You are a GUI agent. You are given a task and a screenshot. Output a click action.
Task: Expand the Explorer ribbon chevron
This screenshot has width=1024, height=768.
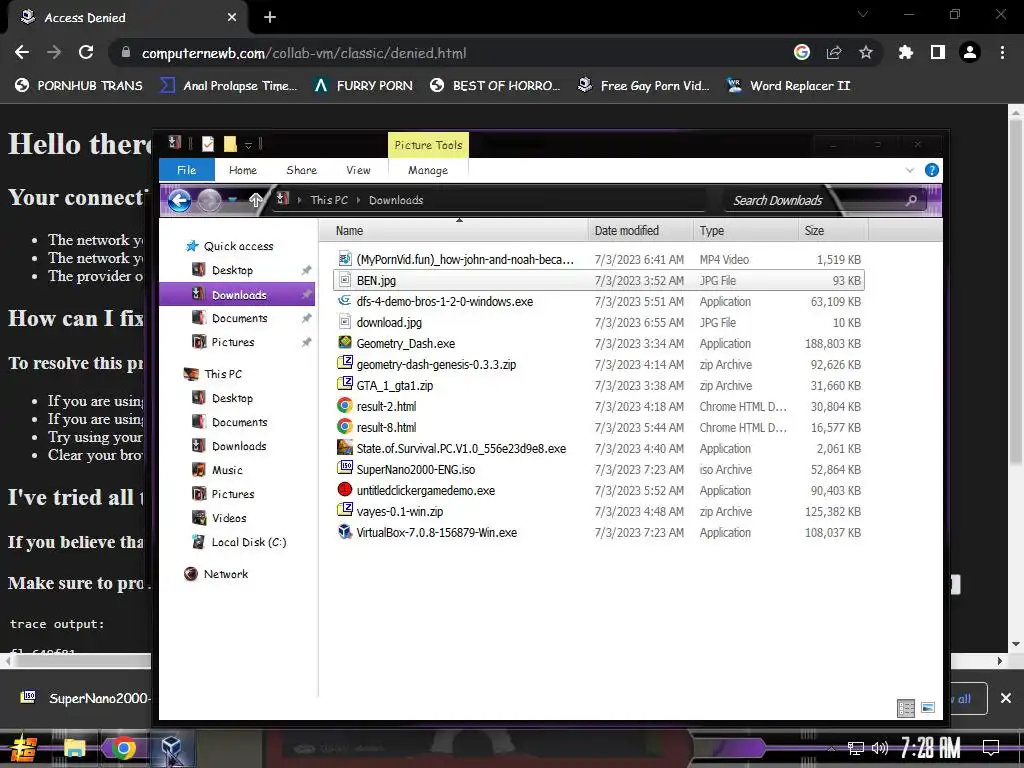tap(910, 170)
